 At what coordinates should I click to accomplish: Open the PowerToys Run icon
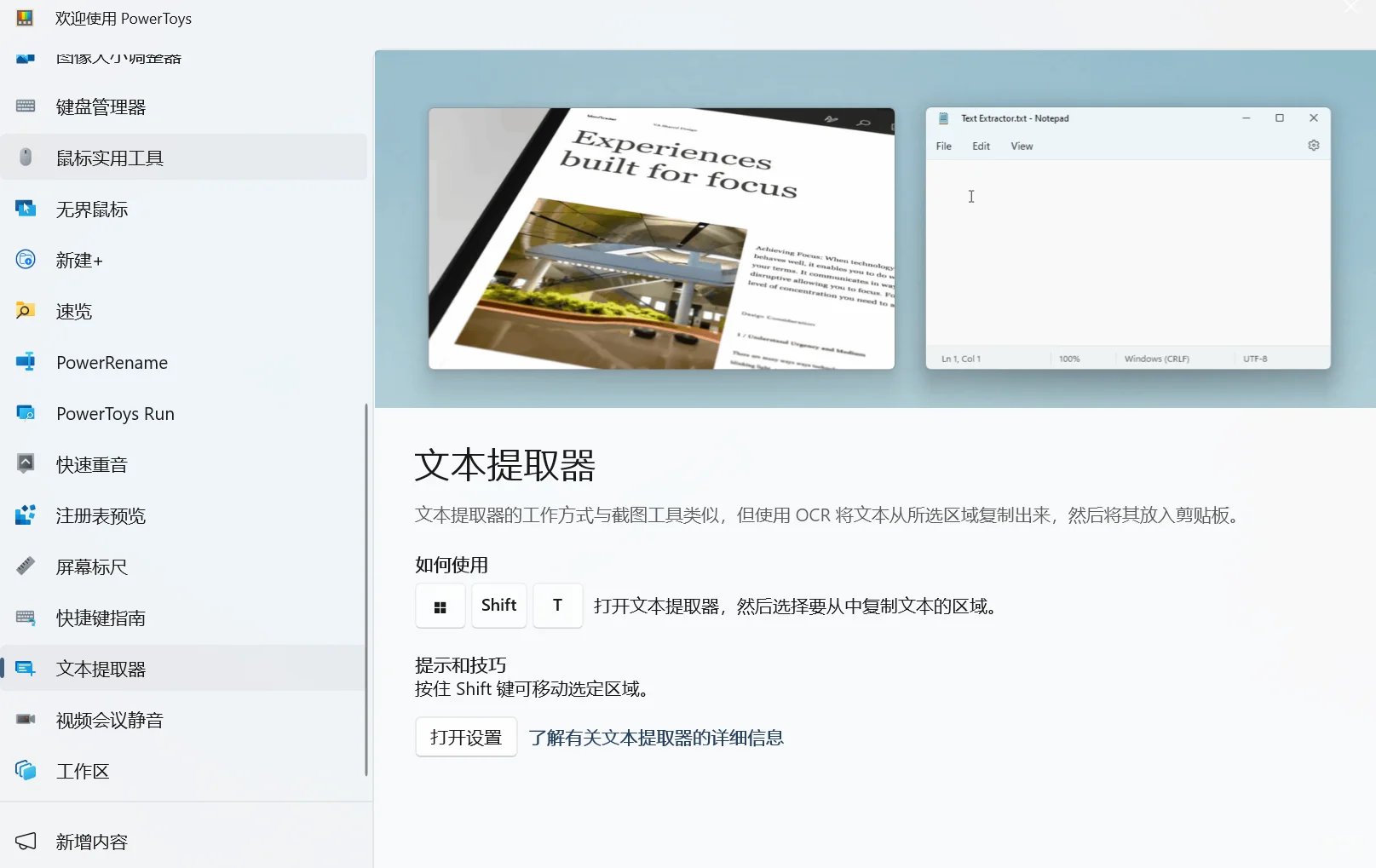(26, 413)
